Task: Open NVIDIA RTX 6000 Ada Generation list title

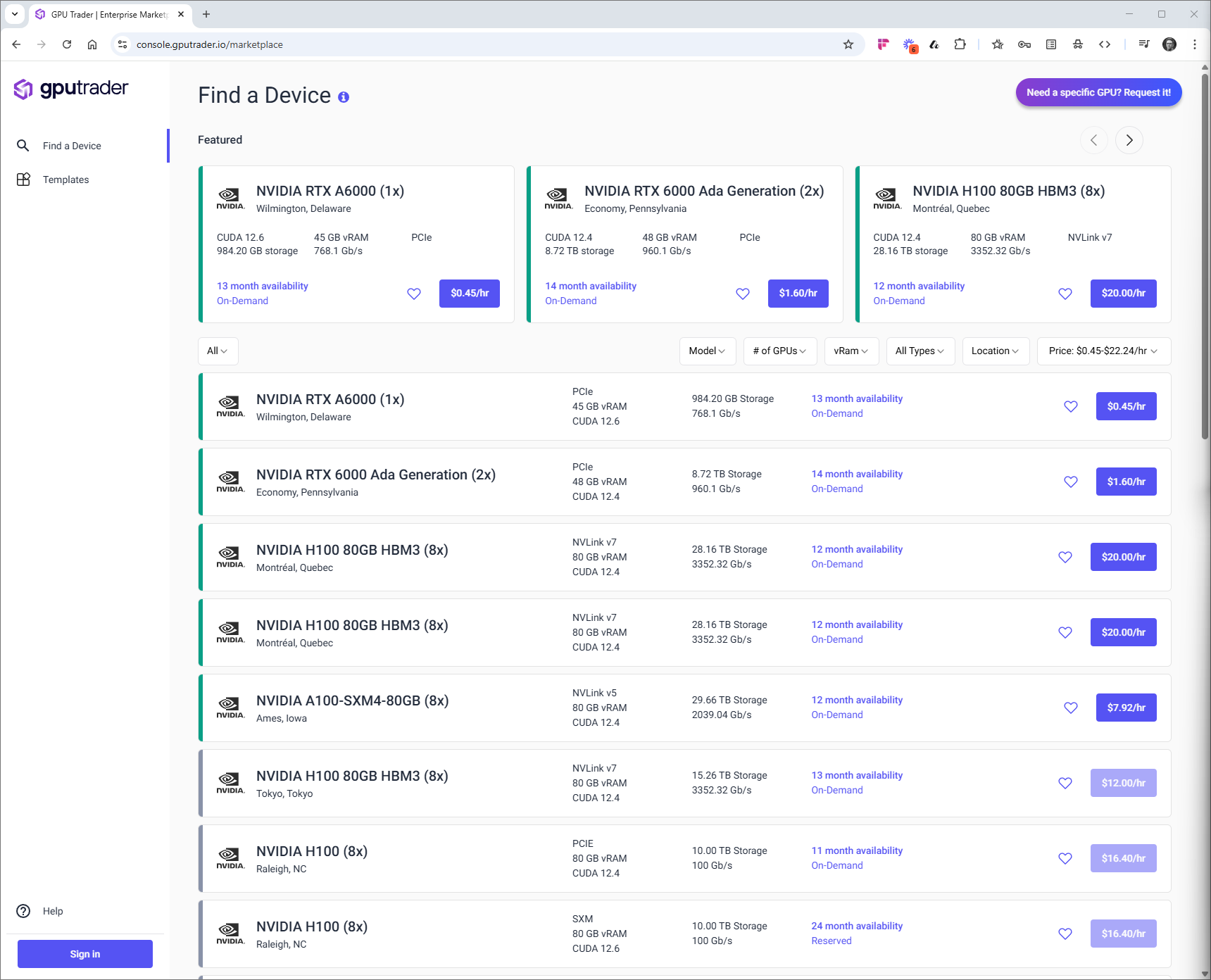Action: pos(376,475)
